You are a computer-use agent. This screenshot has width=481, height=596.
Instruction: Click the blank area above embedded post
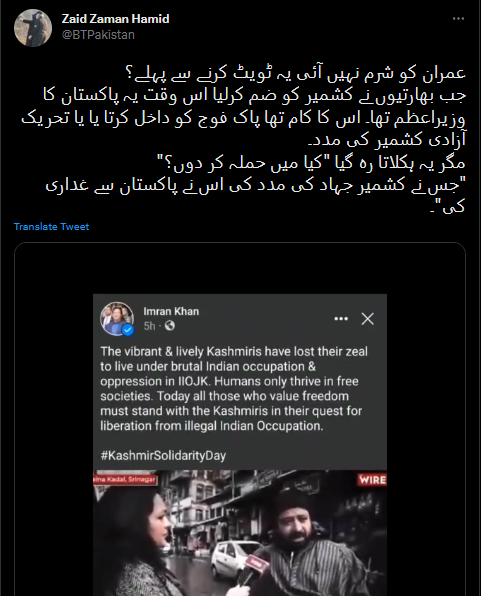(240, 268)
